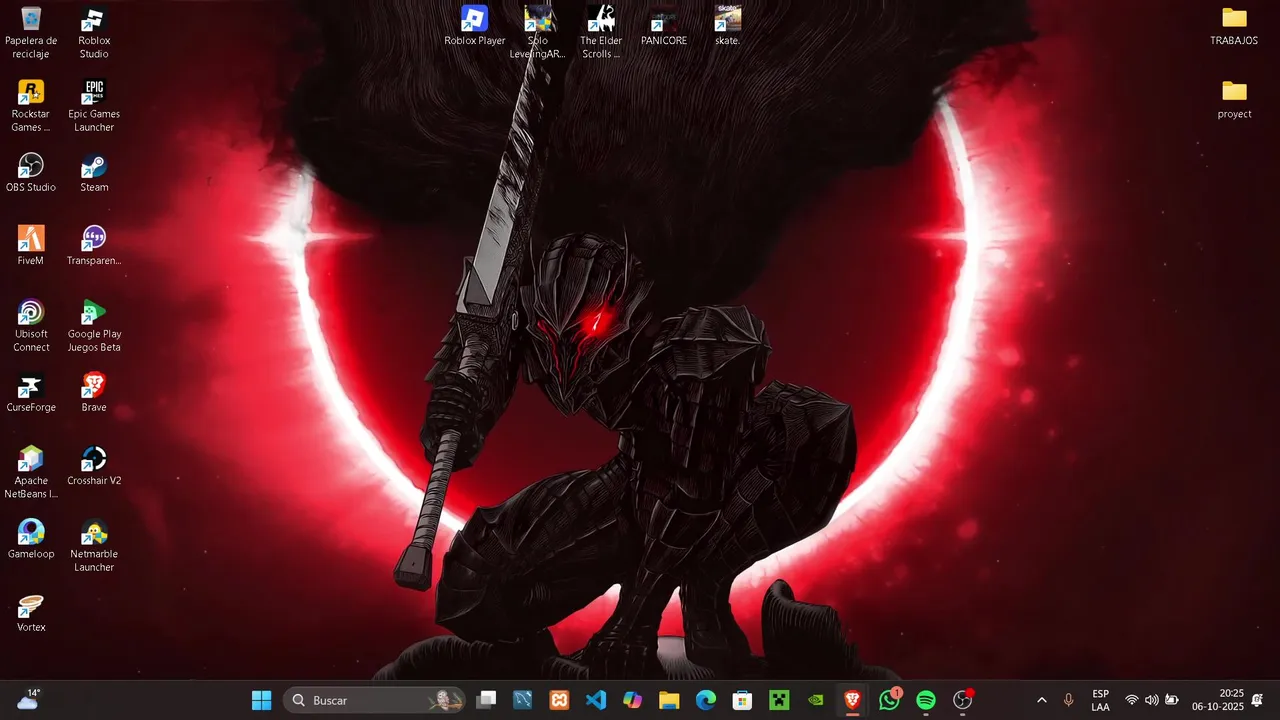Viewport: 1280px width, 720px height.
Task: Select the OBS Studio desktop icon
Action: 31,172
